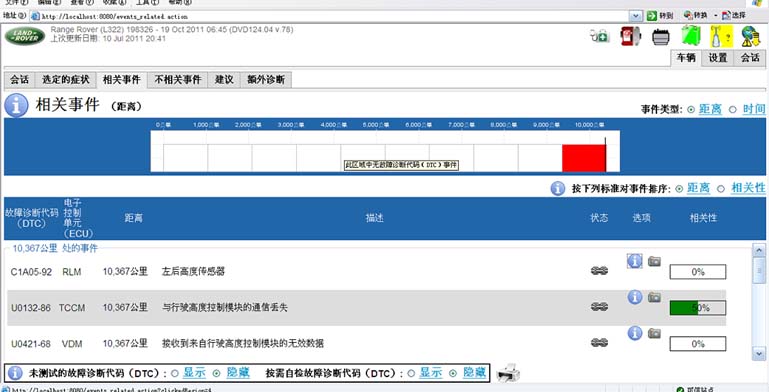Click the yellow antenna question icon
769x392 pixels.
click(x=721, y=36)
